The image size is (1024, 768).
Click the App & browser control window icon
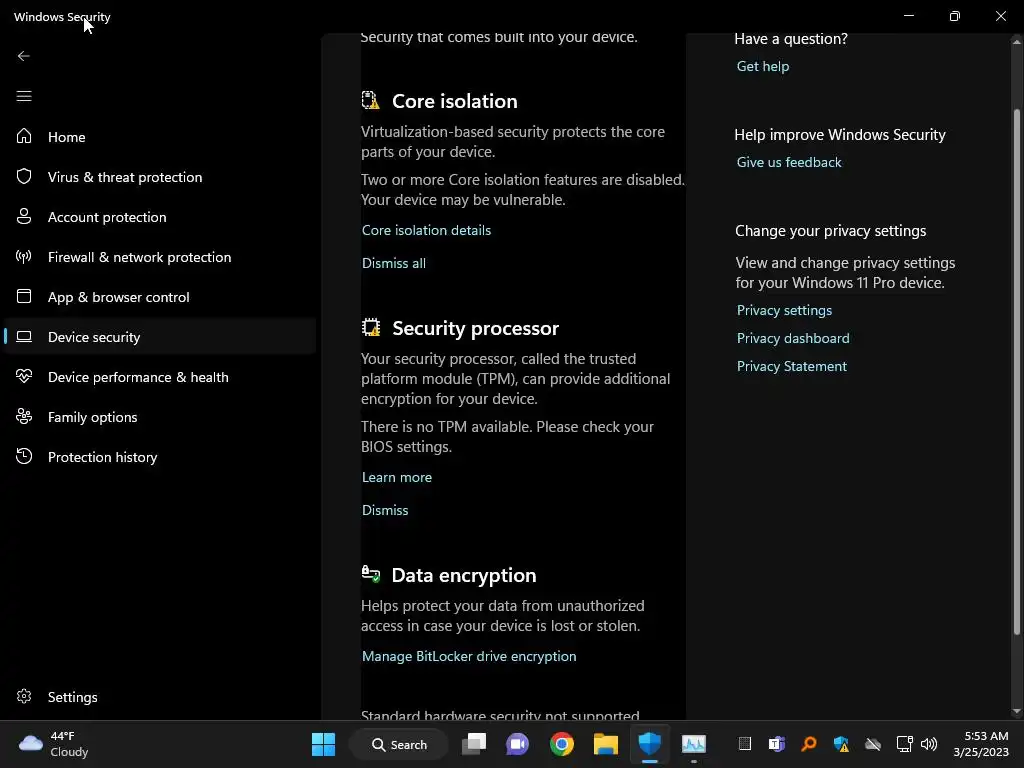click(x=24, y=296)
